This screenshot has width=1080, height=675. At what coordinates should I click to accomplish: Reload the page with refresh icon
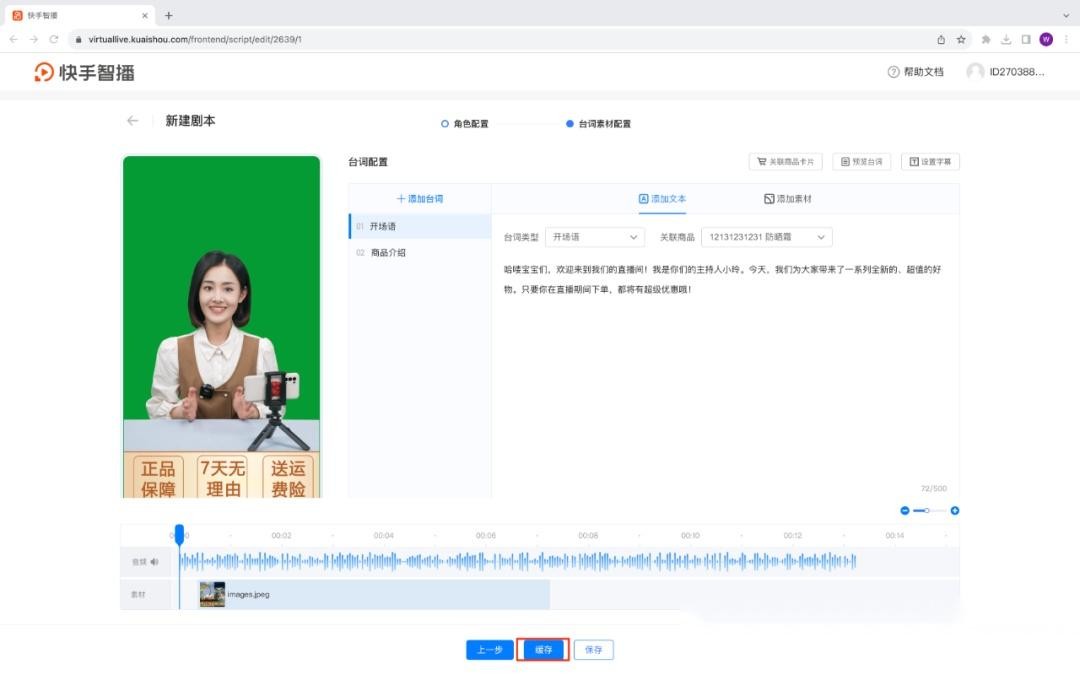pyautogui.click(x=53, y=39)
